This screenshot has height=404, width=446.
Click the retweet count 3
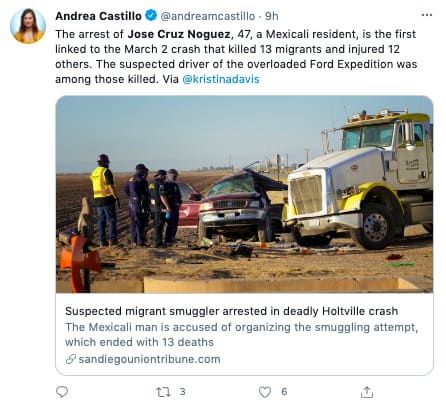pyautogui.click(x=182, y=392)
